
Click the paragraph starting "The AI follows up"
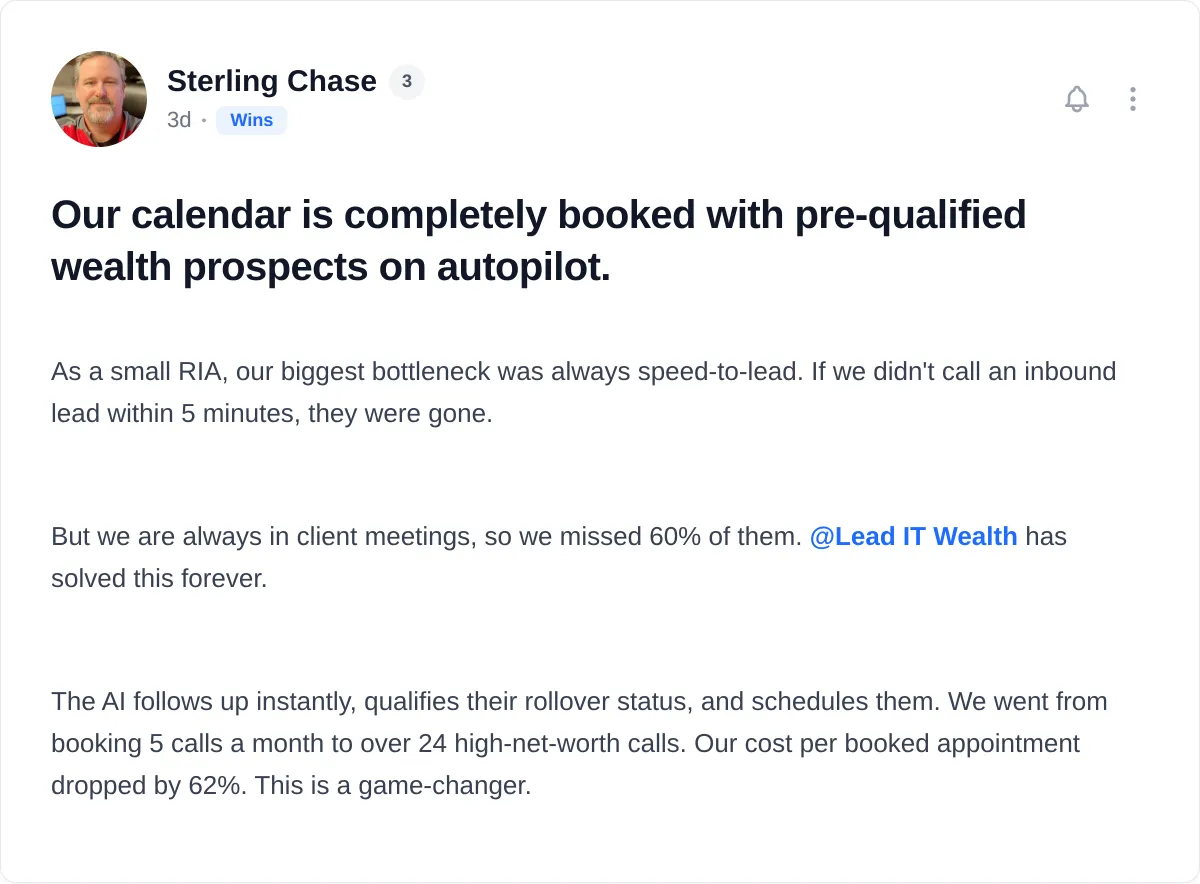[x=579, y=743]
